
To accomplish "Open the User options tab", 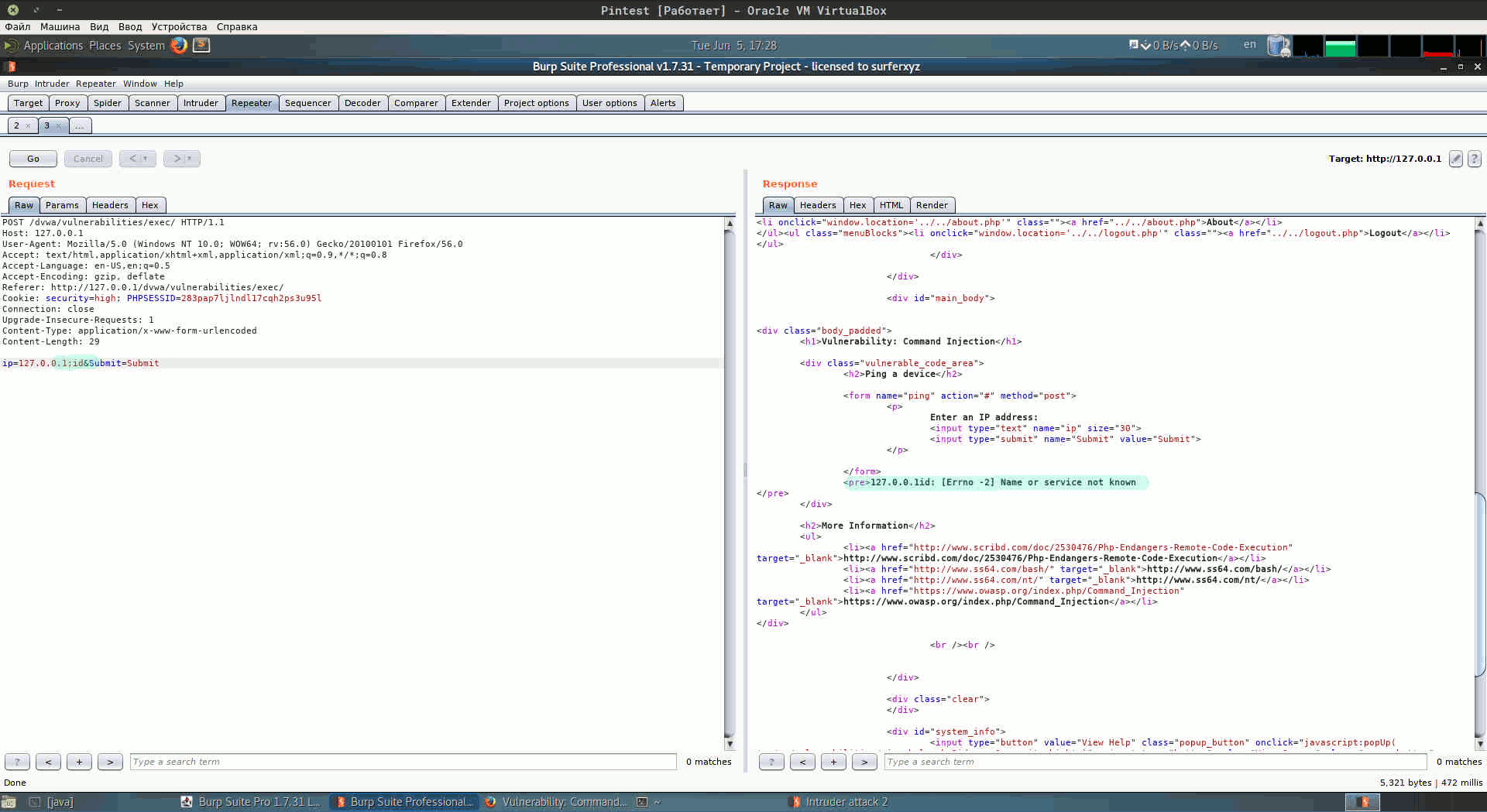I will (610, 103).
